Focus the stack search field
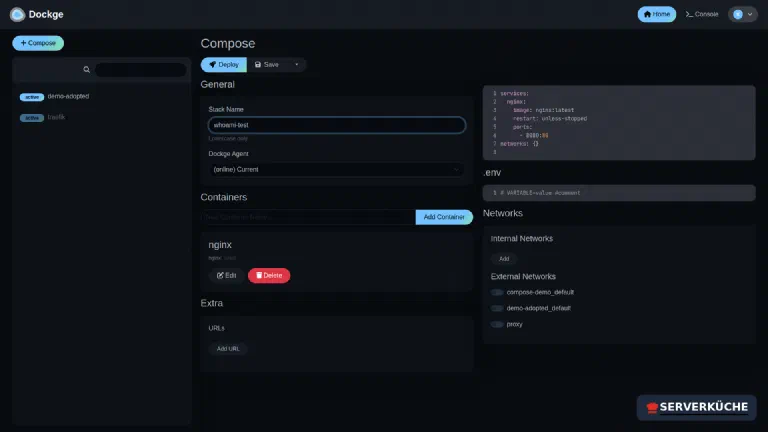The width and height of the screenshot is (768, 432). 140,70
